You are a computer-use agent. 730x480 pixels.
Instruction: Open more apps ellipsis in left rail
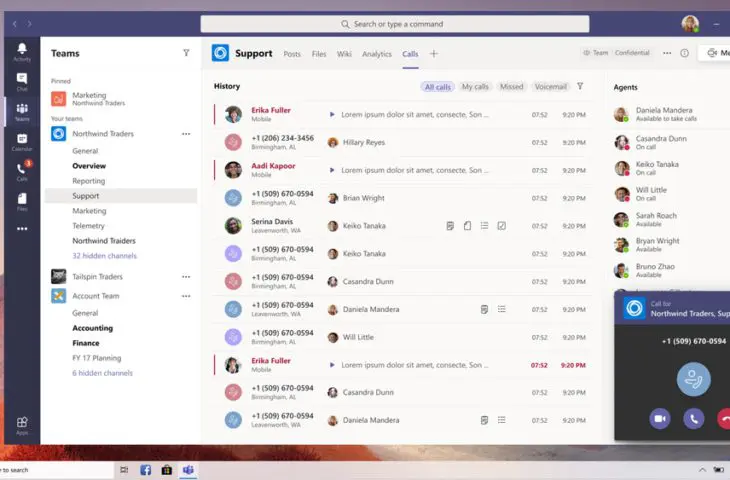[22, 229]
